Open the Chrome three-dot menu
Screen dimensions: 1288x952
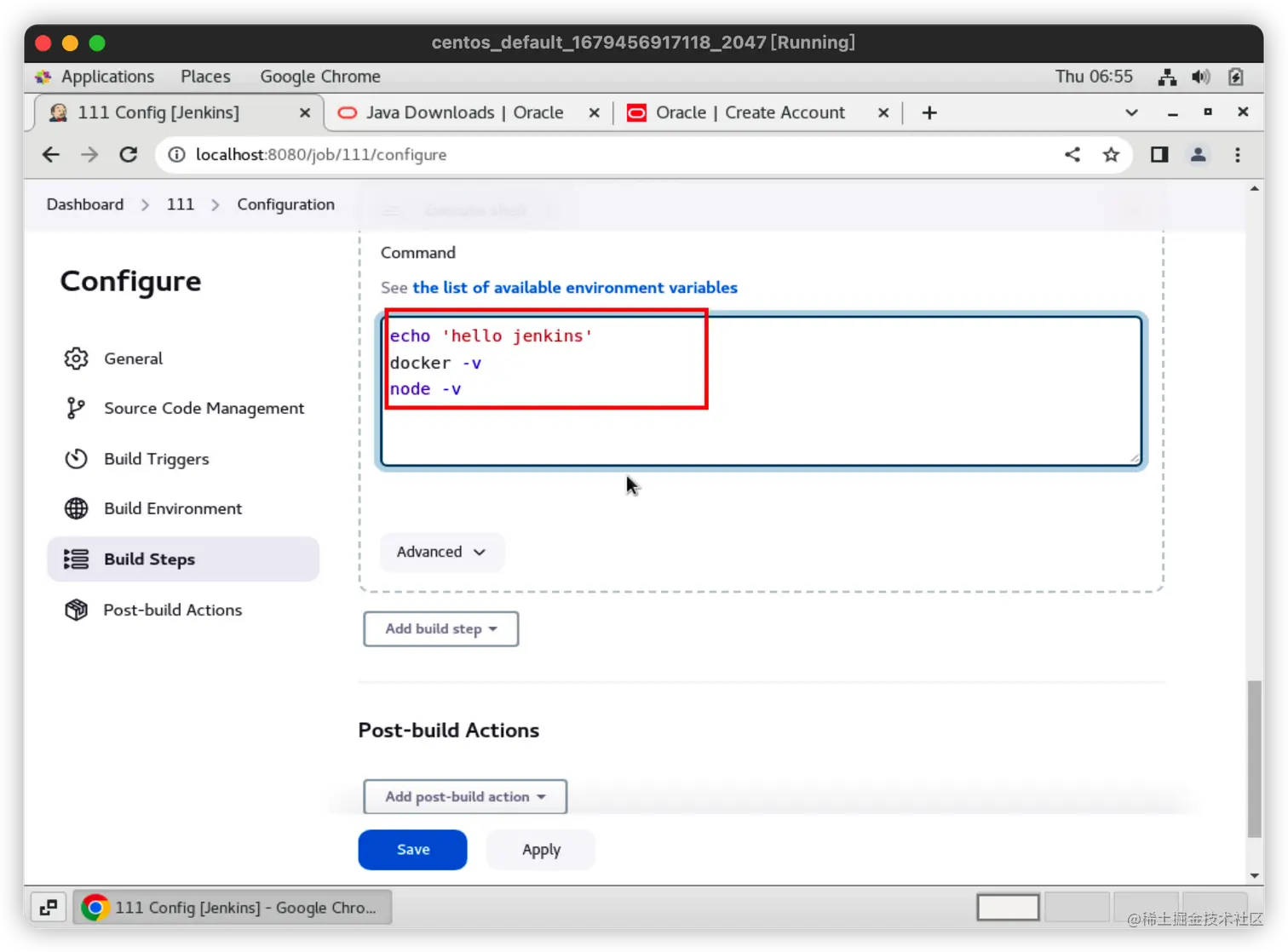coord(1238,155)
